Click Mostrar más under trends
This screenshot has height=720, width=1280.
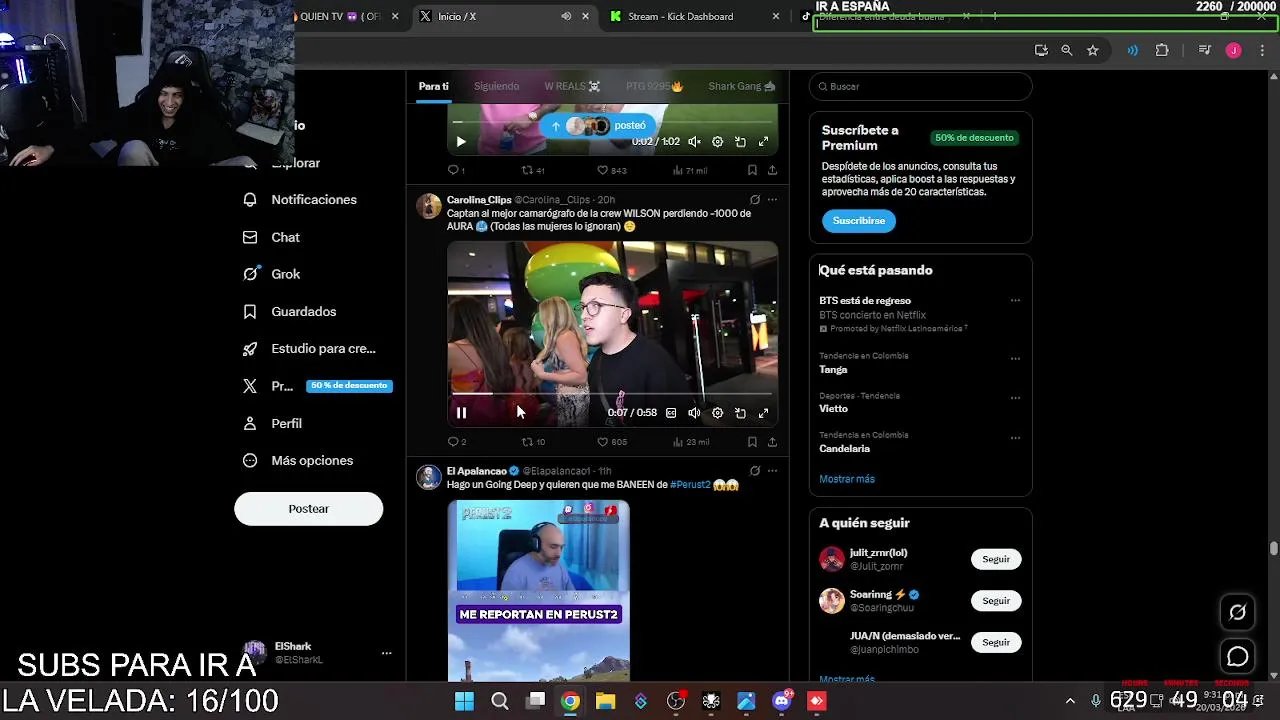tap(847, 479)
